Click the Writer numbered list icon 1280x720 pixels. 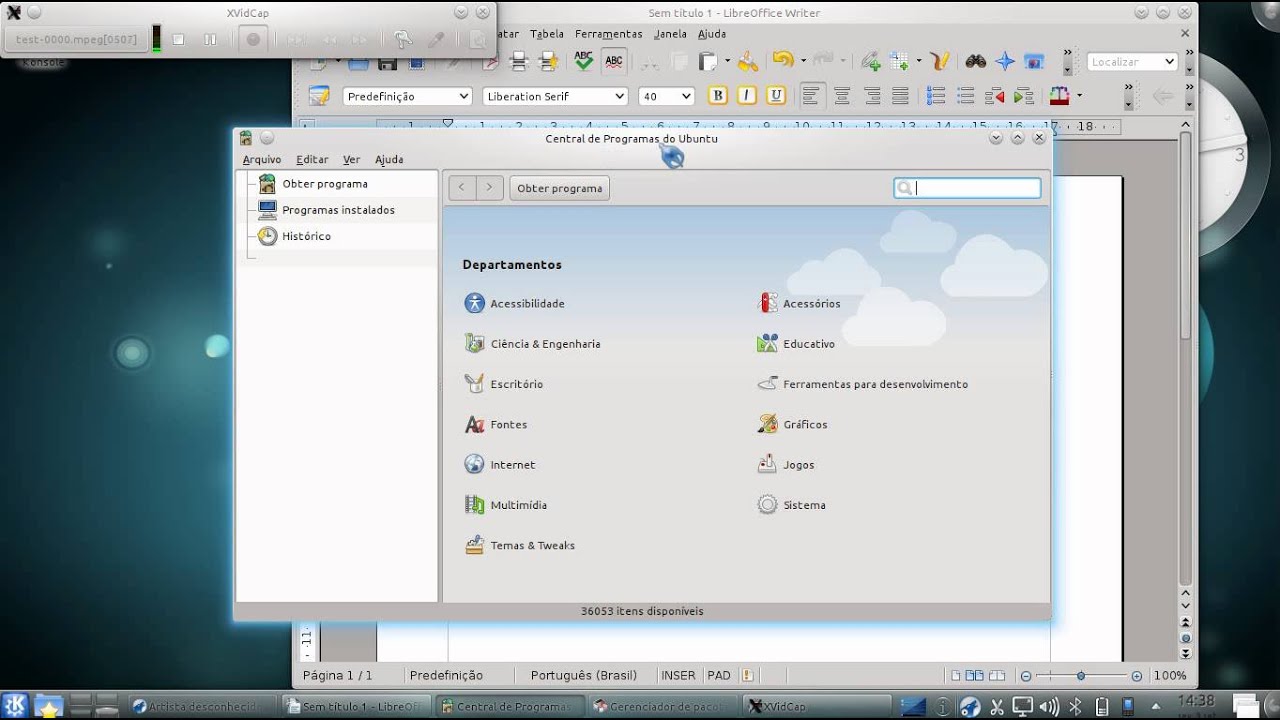click(936, 96)
